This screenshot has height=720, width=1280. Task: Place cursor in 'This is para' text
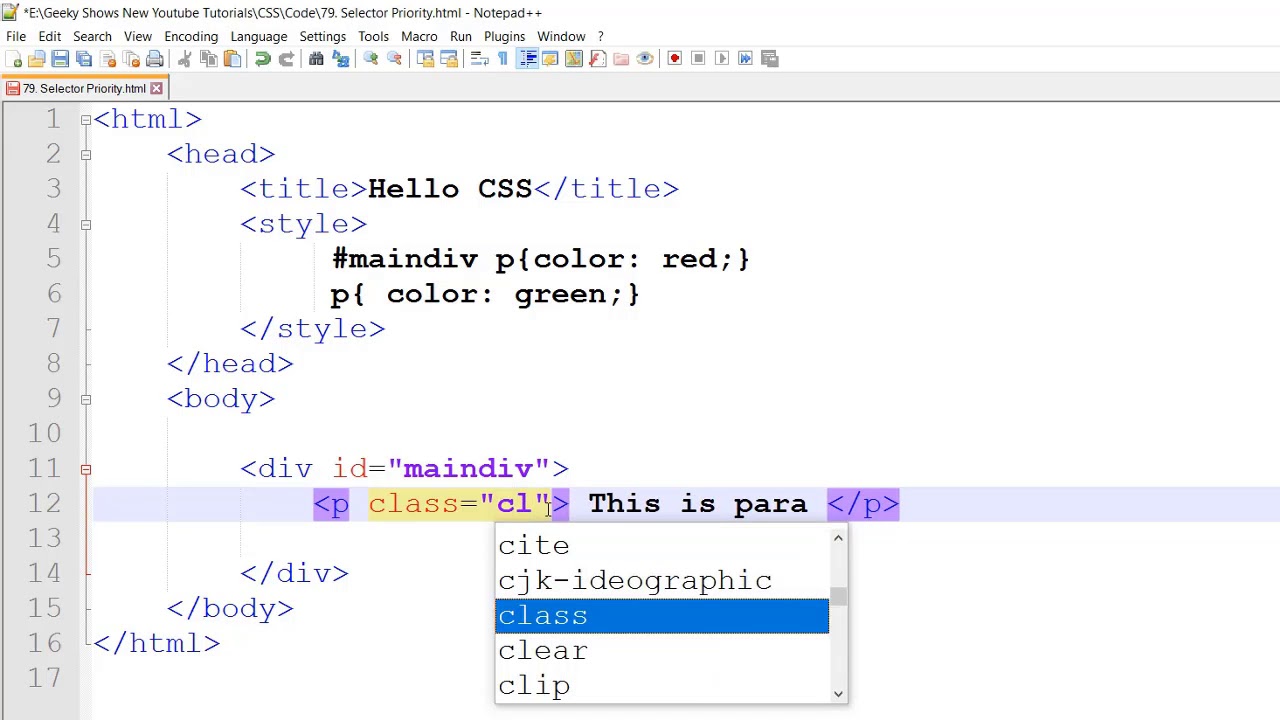pyautogui.click(x=698, y=504)
